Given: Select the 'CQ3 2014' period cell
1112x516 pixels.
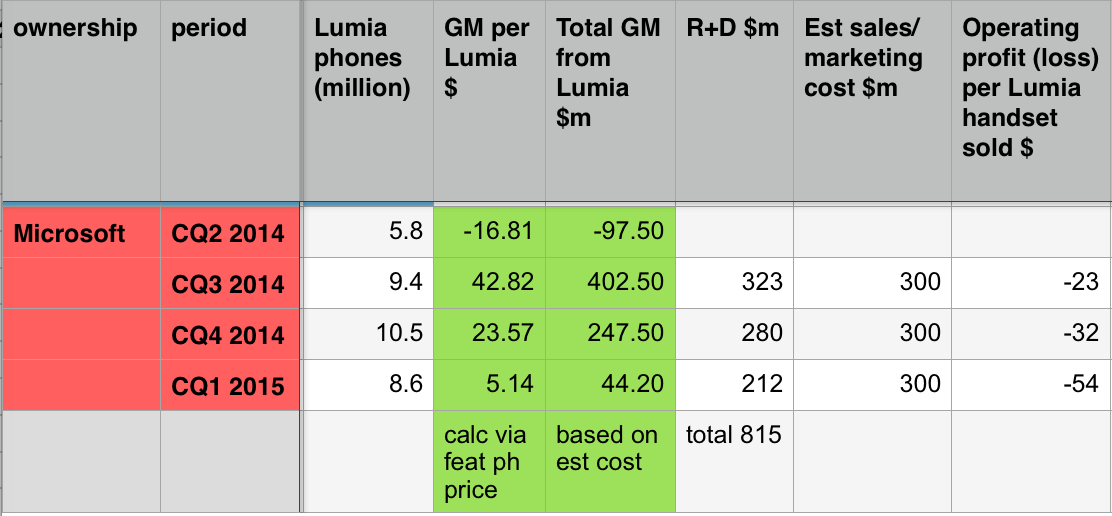Looking at the screenshot, I should (228, 283).
